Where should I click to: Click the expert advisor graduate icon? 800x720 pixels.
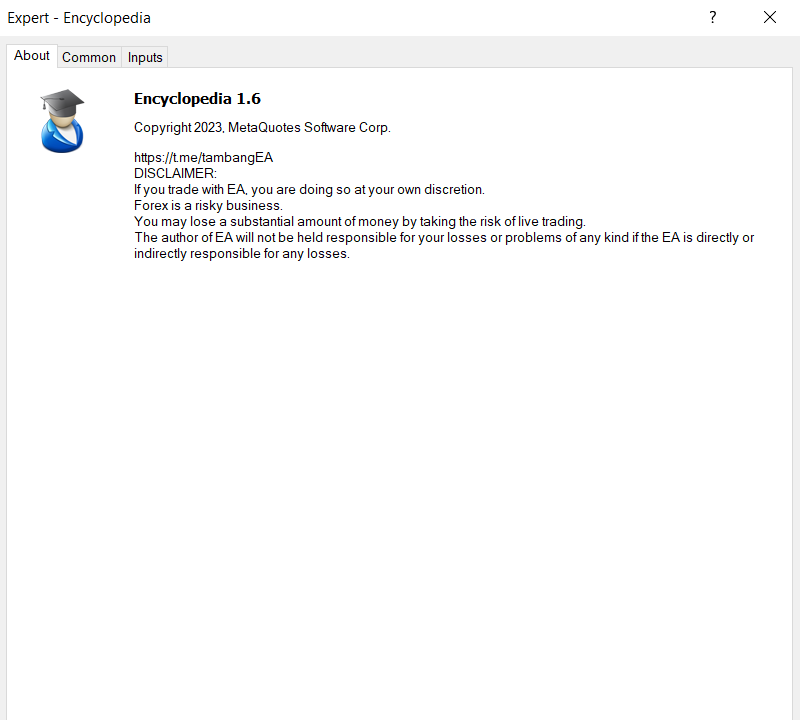coord(62,121)
